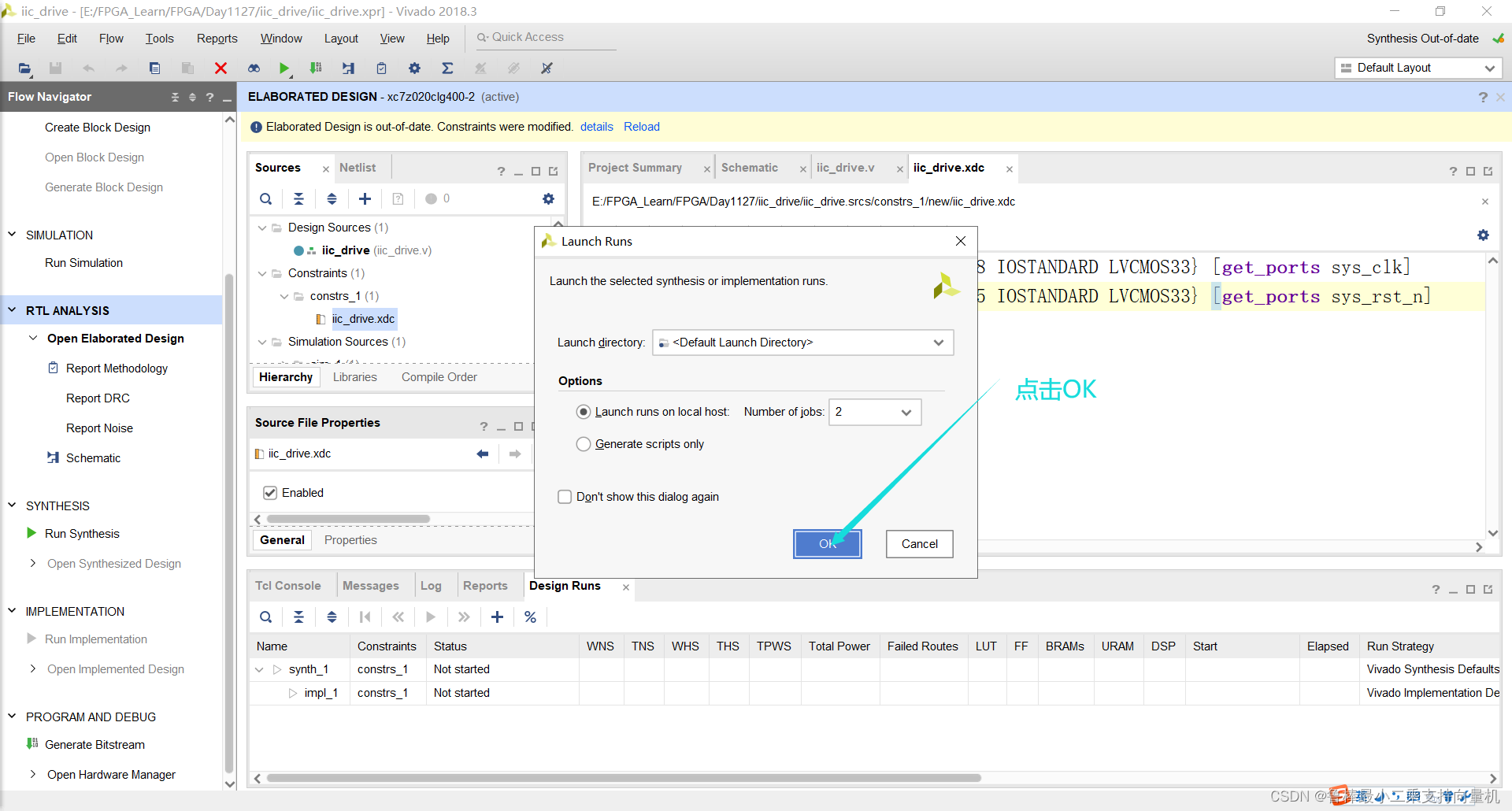1512x811 pixels.
Task: Collapse all in the Sources panel
Action: (x=298, y=199)
